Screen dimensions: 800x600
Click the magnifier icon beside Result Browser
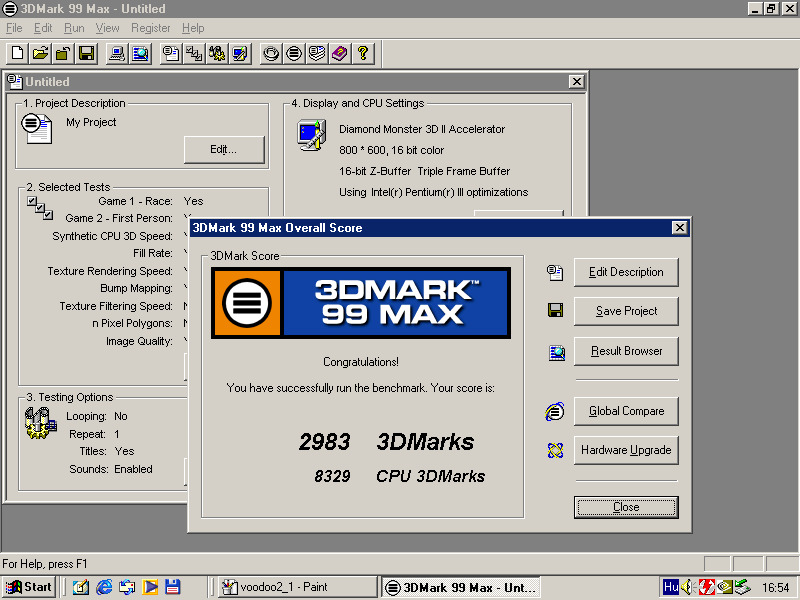tap(556, 353)
